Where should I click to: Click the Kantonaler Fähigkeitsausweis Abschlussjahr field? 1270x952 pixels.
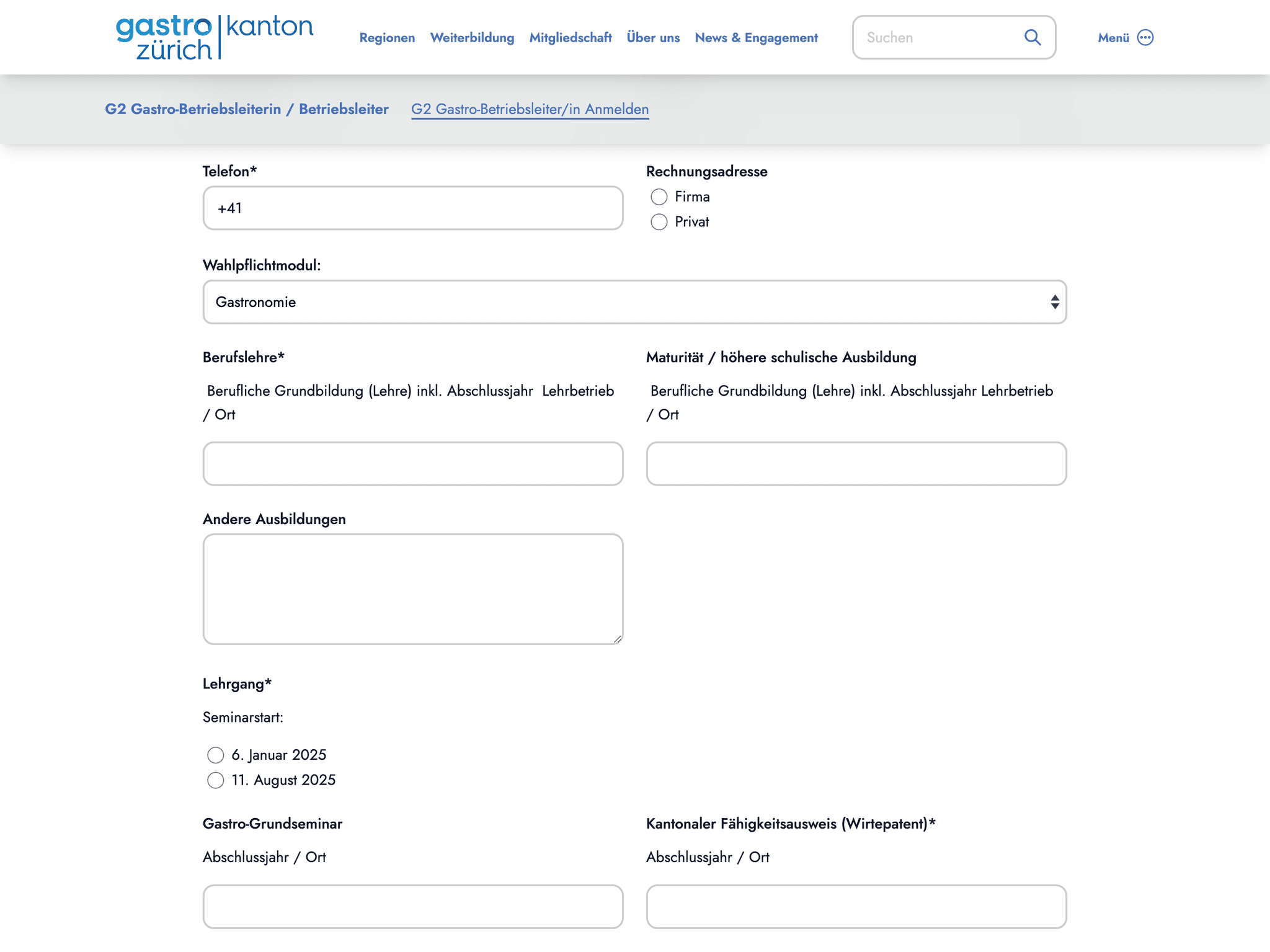tap(856, 907)
